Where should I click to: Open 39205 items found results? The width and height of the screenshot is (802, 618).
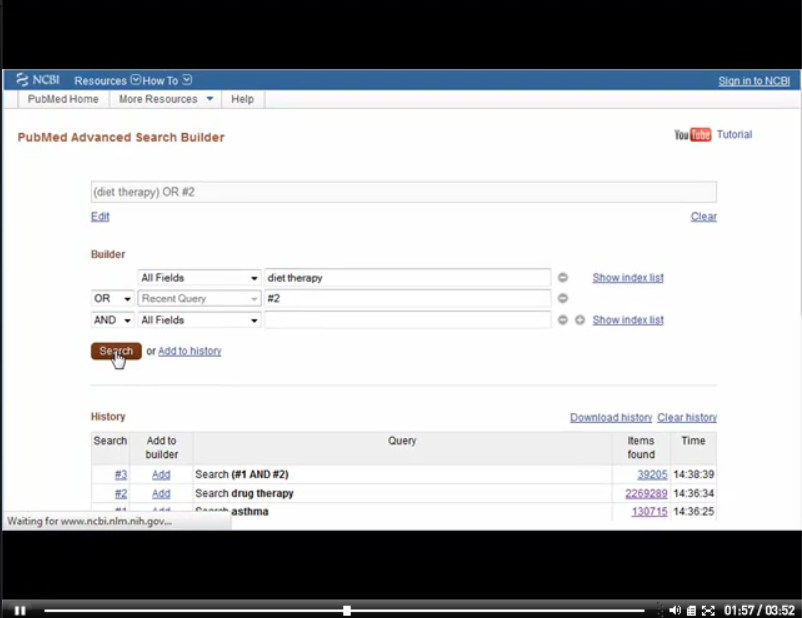tap(652, 475)
